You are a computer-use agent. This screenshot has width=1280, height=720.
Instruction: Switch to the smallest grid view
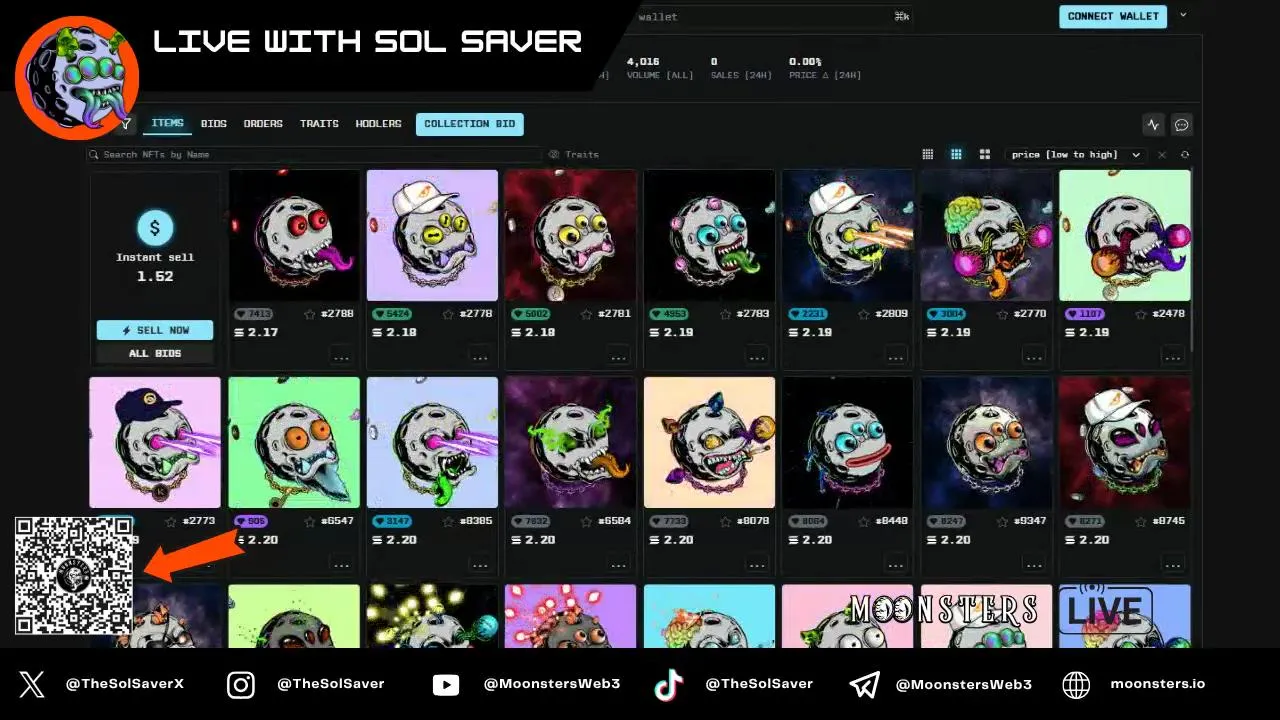(928, 154)
